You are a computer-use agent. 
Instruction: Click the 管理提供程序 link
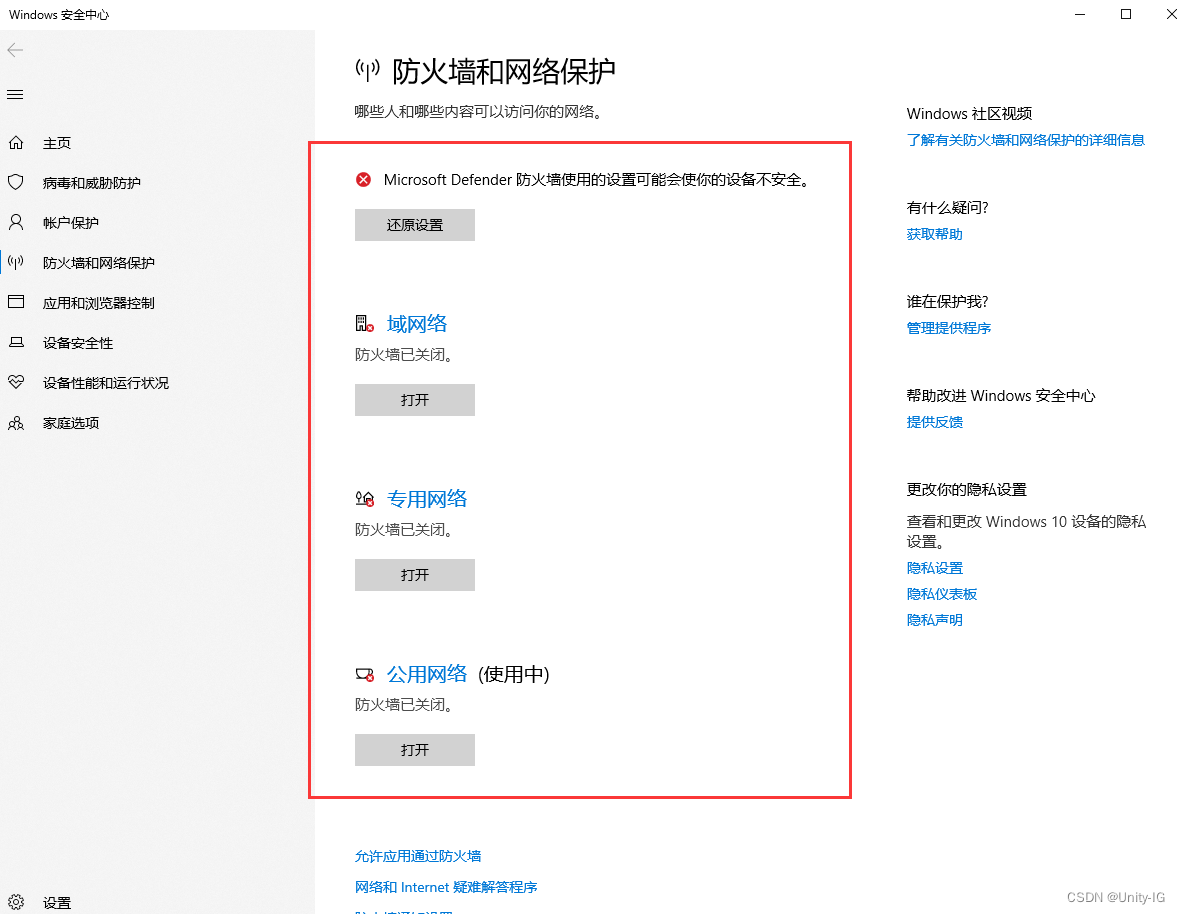click(949, 328)
